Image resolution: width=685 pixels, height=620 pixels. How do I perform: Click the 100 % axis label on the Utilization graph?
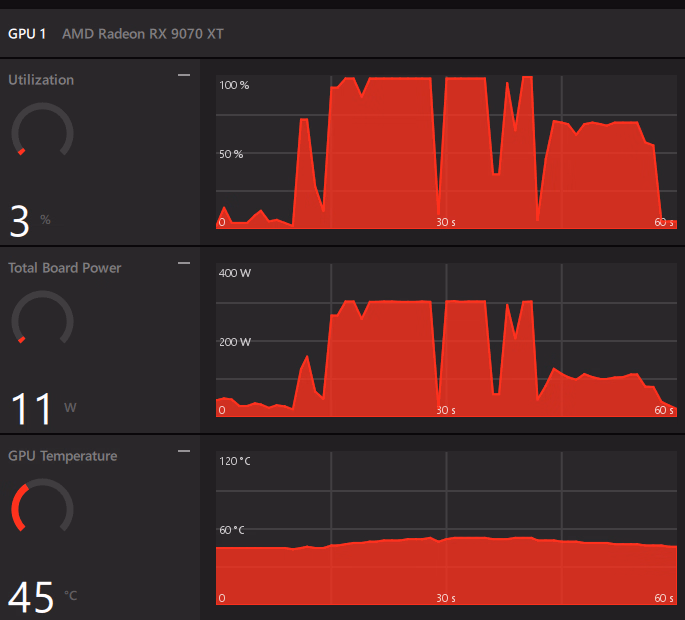tap(234, 86)
